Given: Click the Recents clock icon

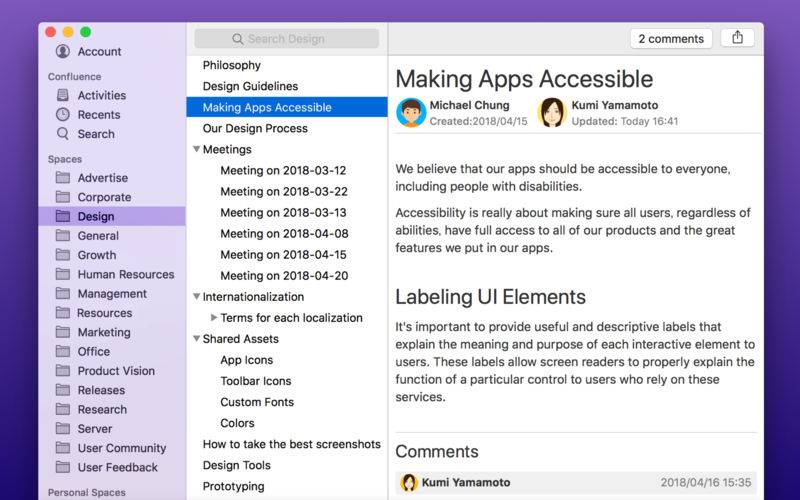Looking at the screenshot, I should coord(63,114).
